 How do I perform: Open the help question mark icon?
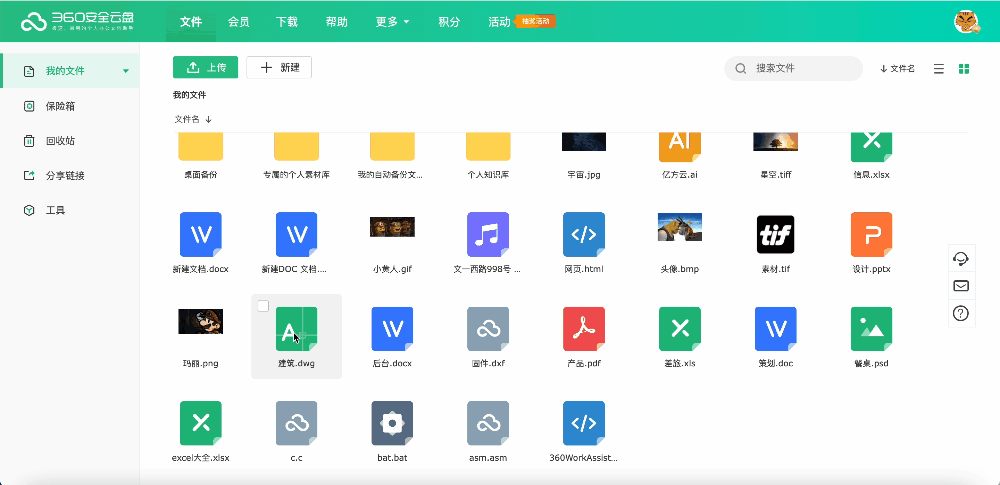pos(961,313)
